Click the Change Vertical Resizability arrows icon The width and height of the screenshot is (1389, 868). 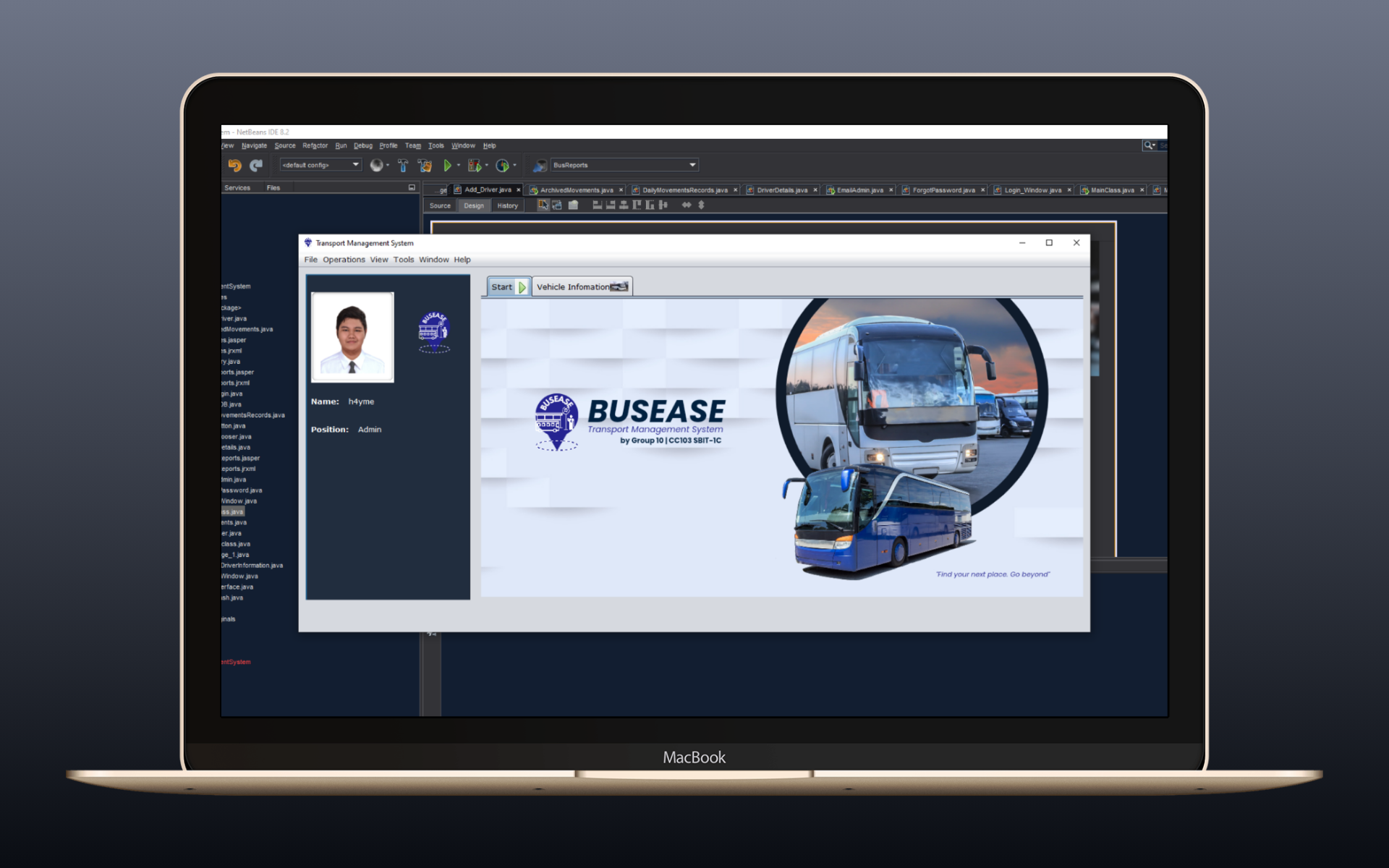click(701, 205)
